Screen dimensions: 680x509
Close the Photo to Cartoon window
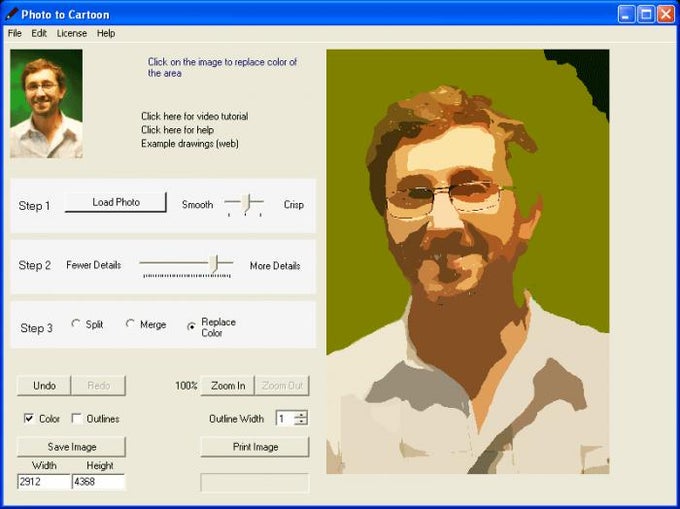[x=666, y=14]
